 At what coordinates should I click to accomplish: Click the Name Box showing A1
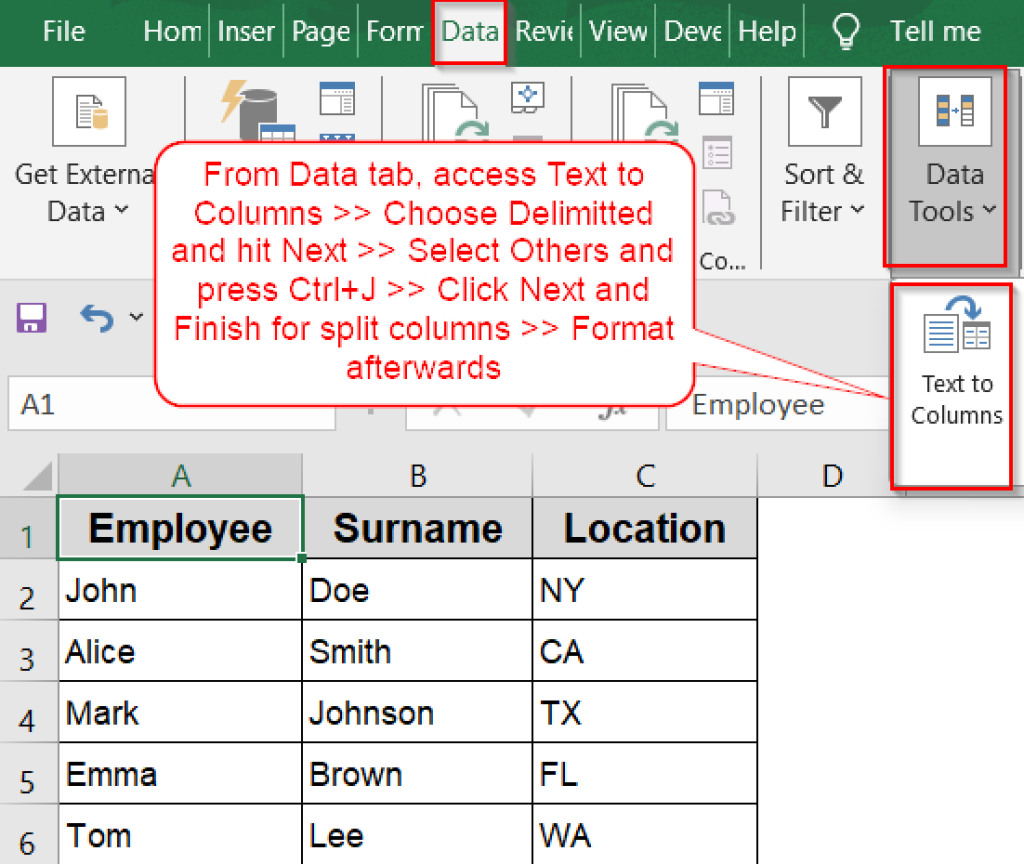click(x=170, y=404)
